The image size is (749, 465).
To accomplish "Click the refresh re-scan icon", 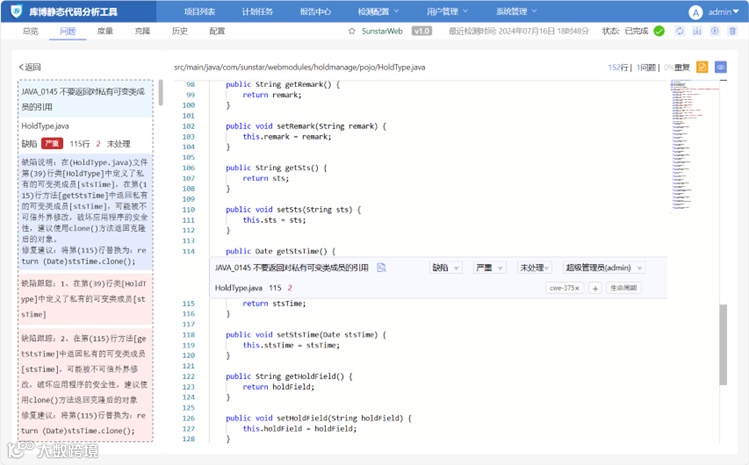I will pyautogui.click(x=679, y=31).
